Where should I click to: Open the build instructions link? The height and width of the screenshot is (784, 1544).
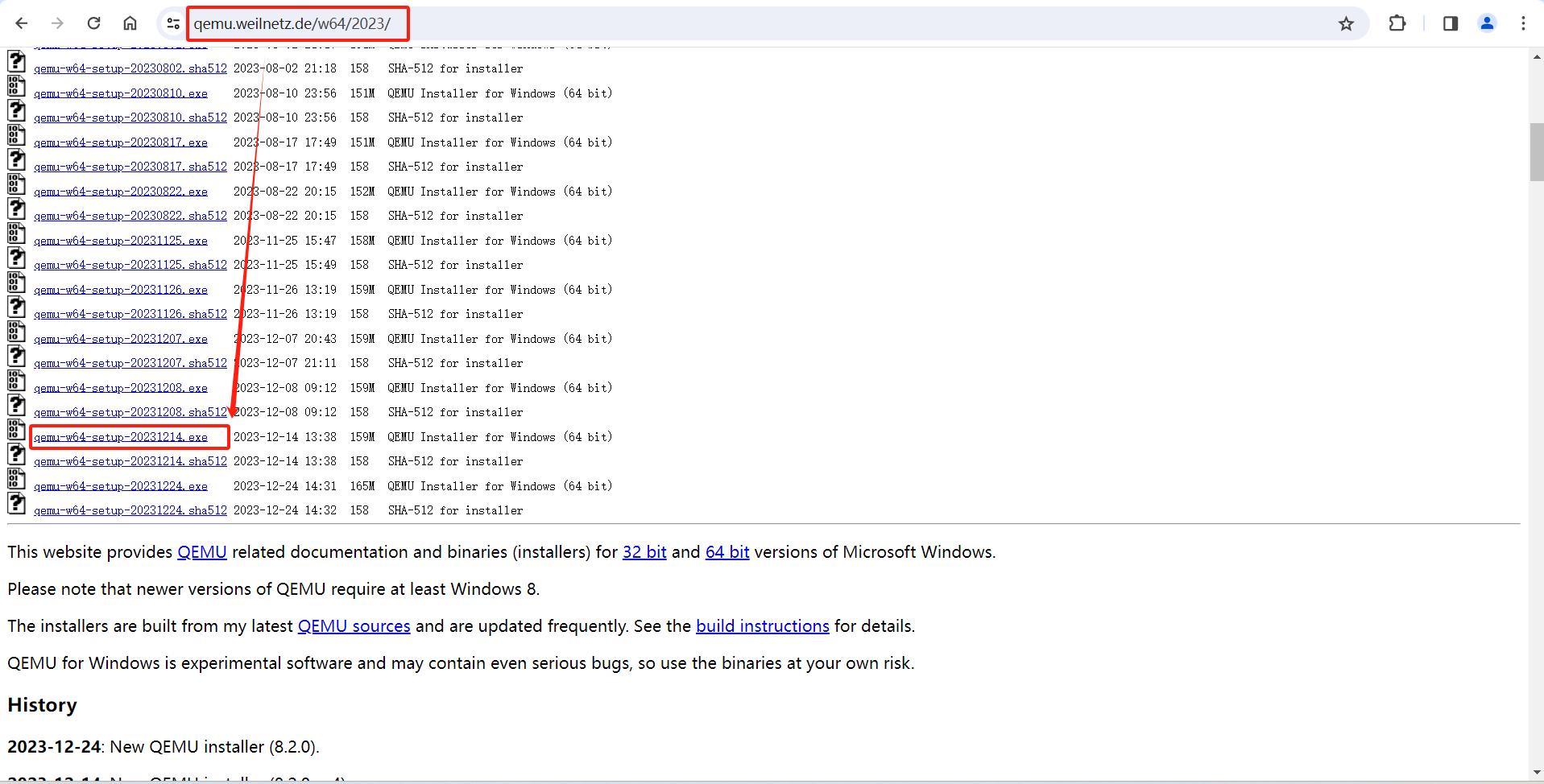tap(763, 626)
